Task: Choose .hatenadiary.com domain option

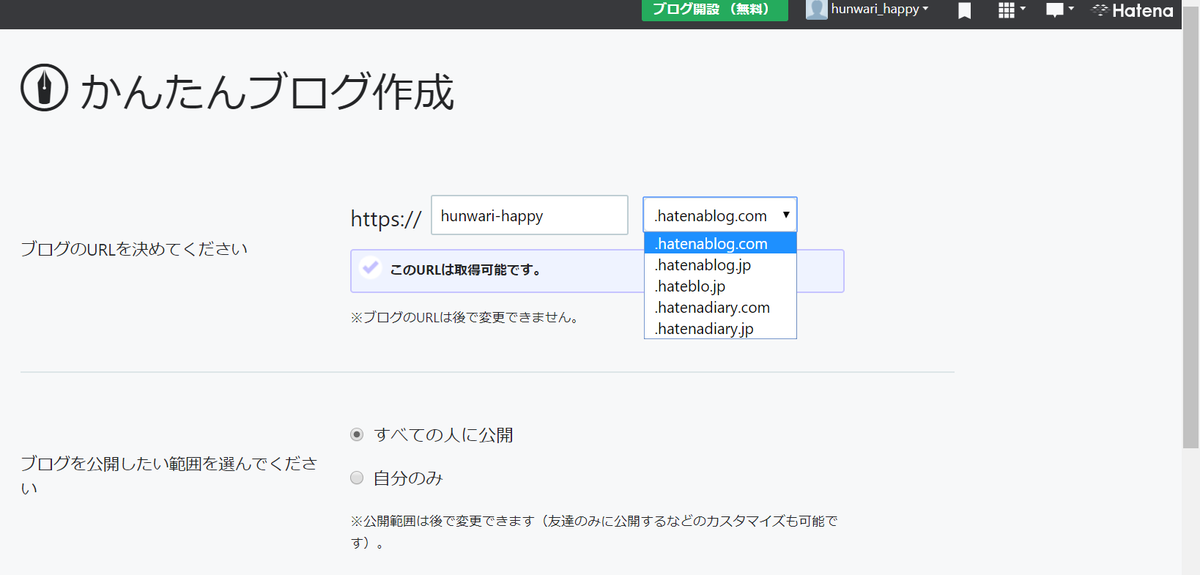Action: (720, 307)
